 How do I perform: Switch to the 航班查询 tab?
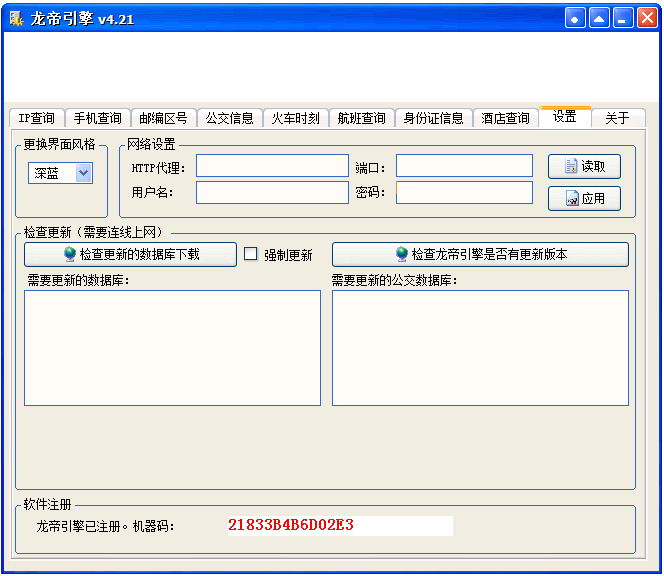pyautogui.click(x=362, y=118)
